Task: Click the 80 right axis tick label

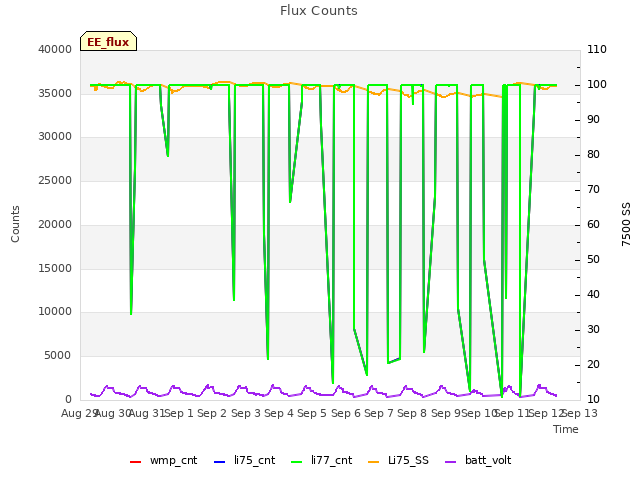Action: tap(593, 155)
